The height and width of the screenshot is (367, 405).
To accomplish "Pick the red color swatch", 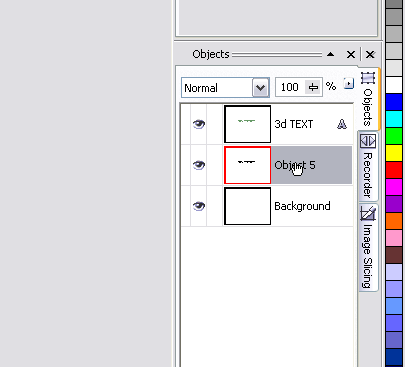I will 394,170.
